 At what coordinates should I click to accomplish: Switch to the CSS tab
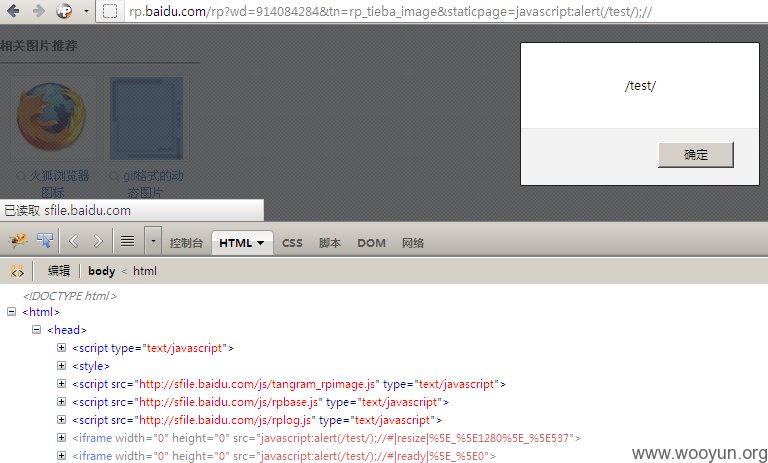(x=292, y=243)
